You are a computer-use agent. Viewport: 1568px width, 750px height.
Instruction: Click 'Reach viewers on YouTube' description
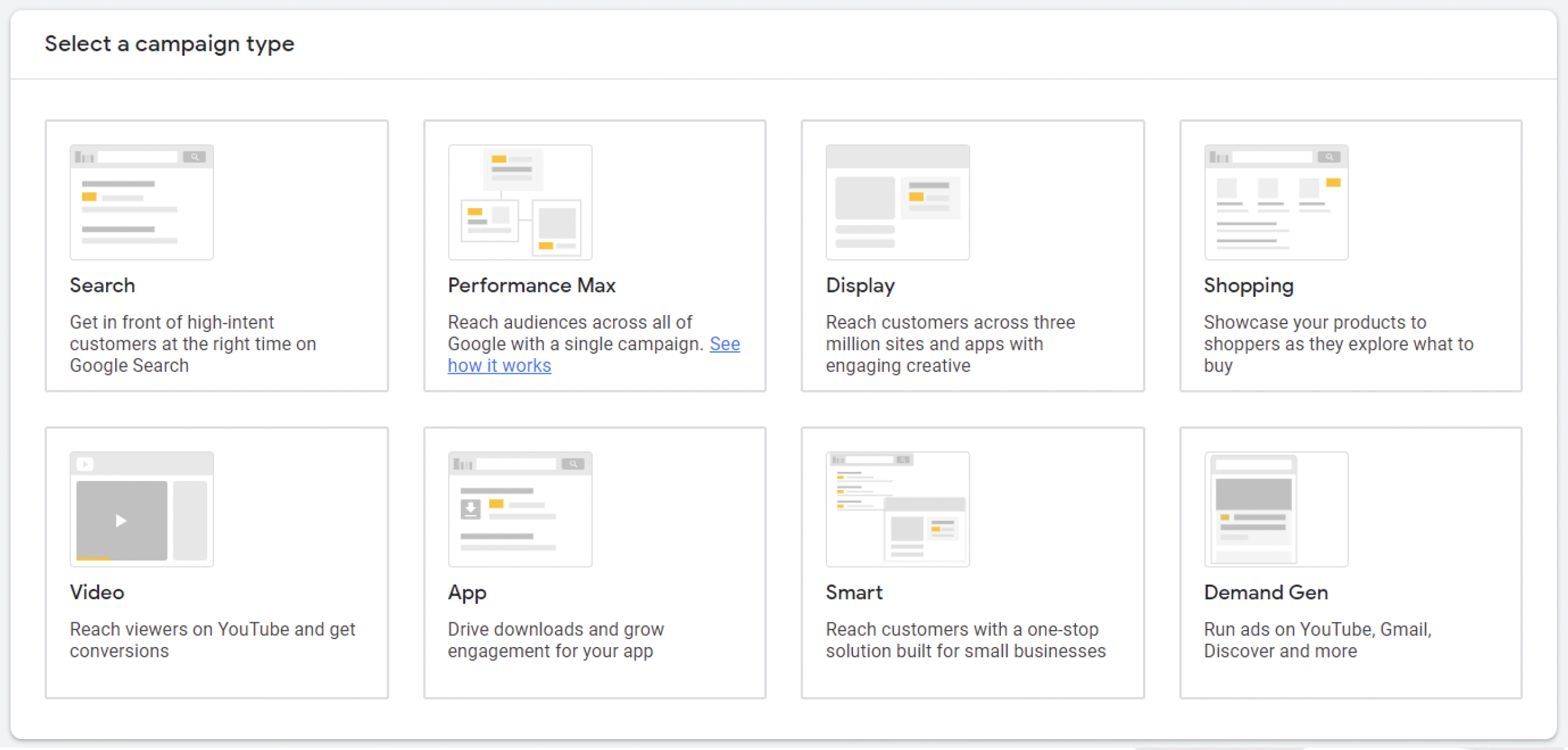tap(213, 639)
